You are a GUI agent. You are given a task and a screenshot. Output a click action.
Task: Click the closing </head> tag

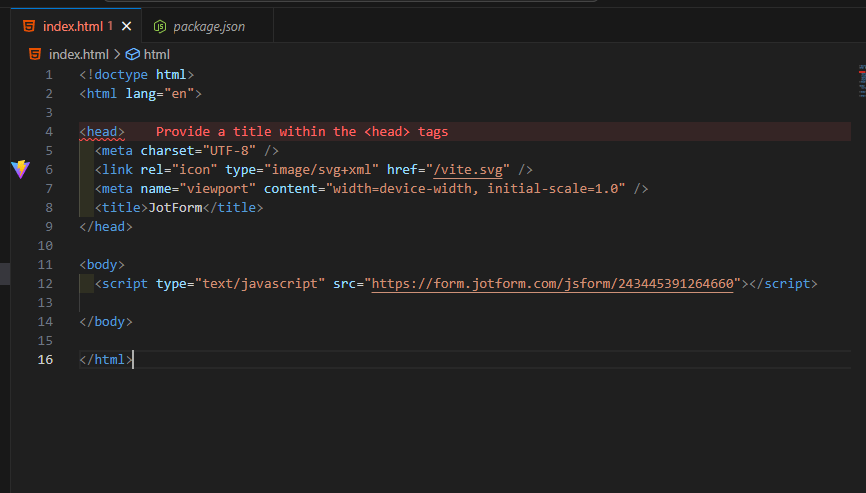click(106, 226)
